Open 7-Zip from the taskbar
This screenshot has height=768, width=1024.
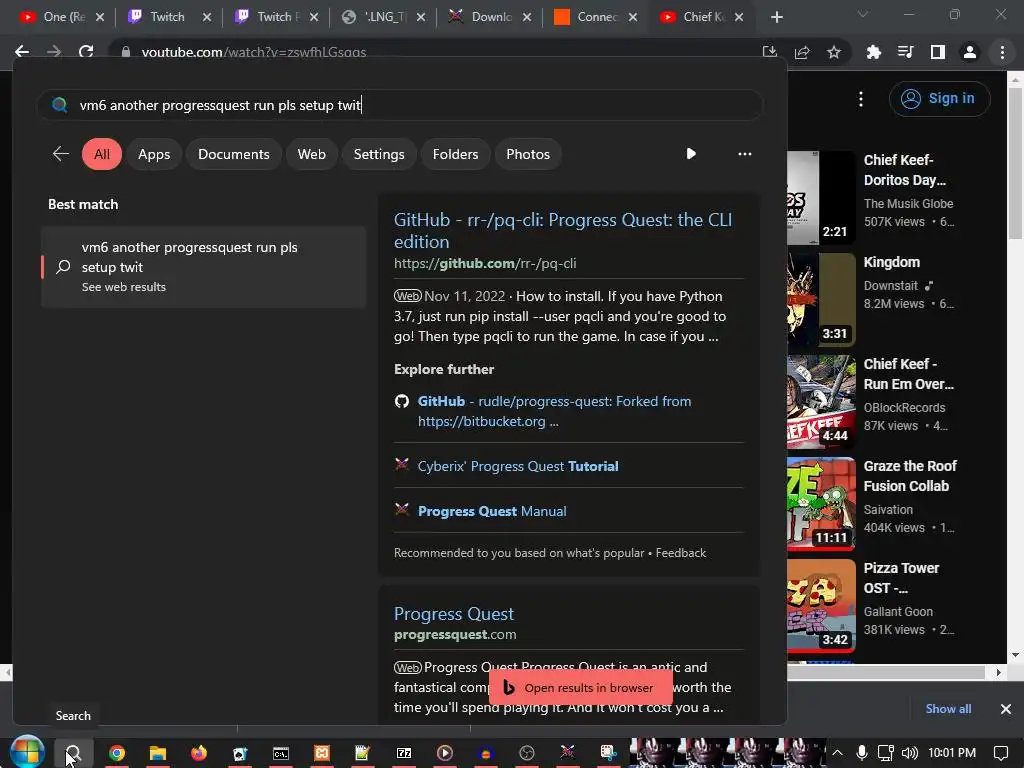(404, 753)
